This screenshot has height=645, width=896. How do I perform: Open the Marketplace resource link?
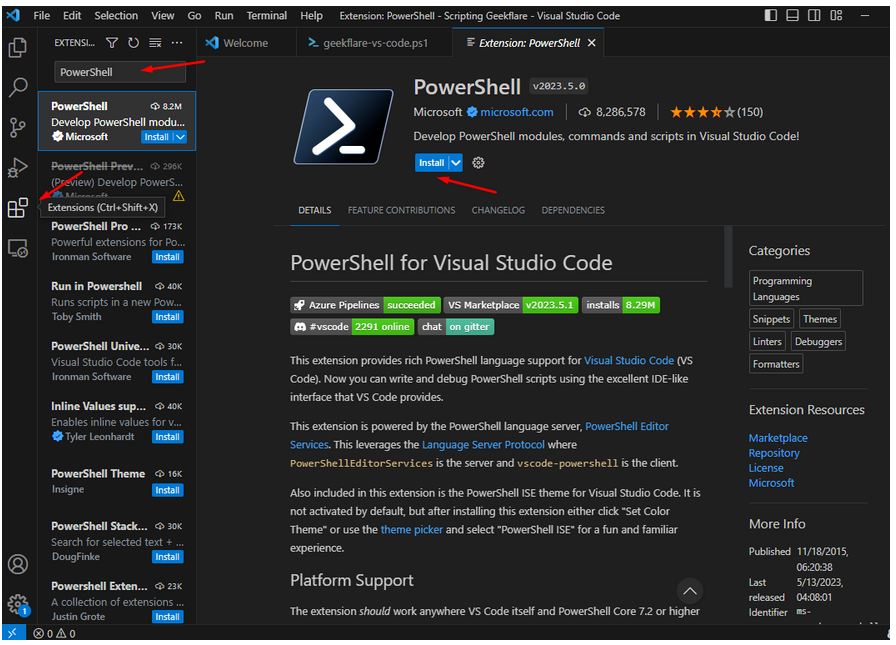[x=778, y=438]
